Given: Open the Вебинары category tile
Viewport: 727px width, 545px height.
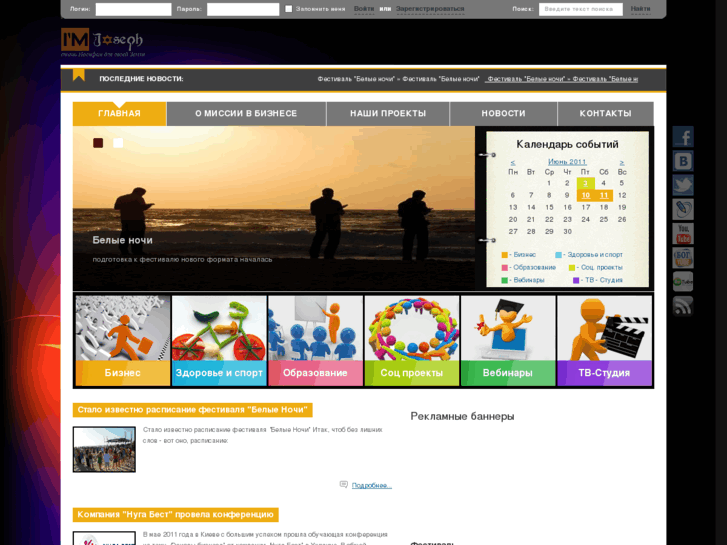Looking at the screenshot, I should click(x=508, y=341).
